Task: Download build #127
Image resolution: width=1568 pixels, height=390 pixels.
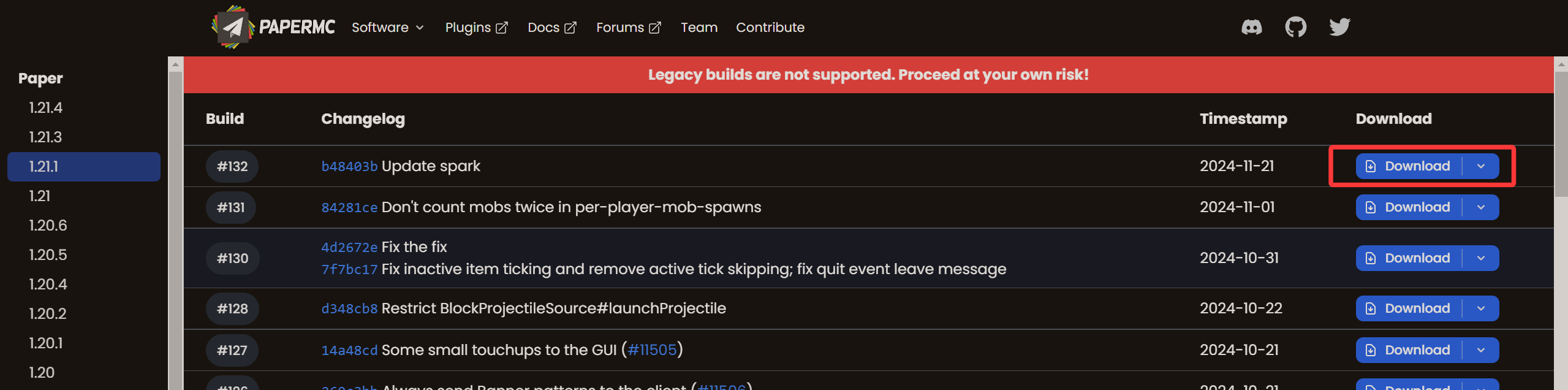Action: tap(1409, 350)
